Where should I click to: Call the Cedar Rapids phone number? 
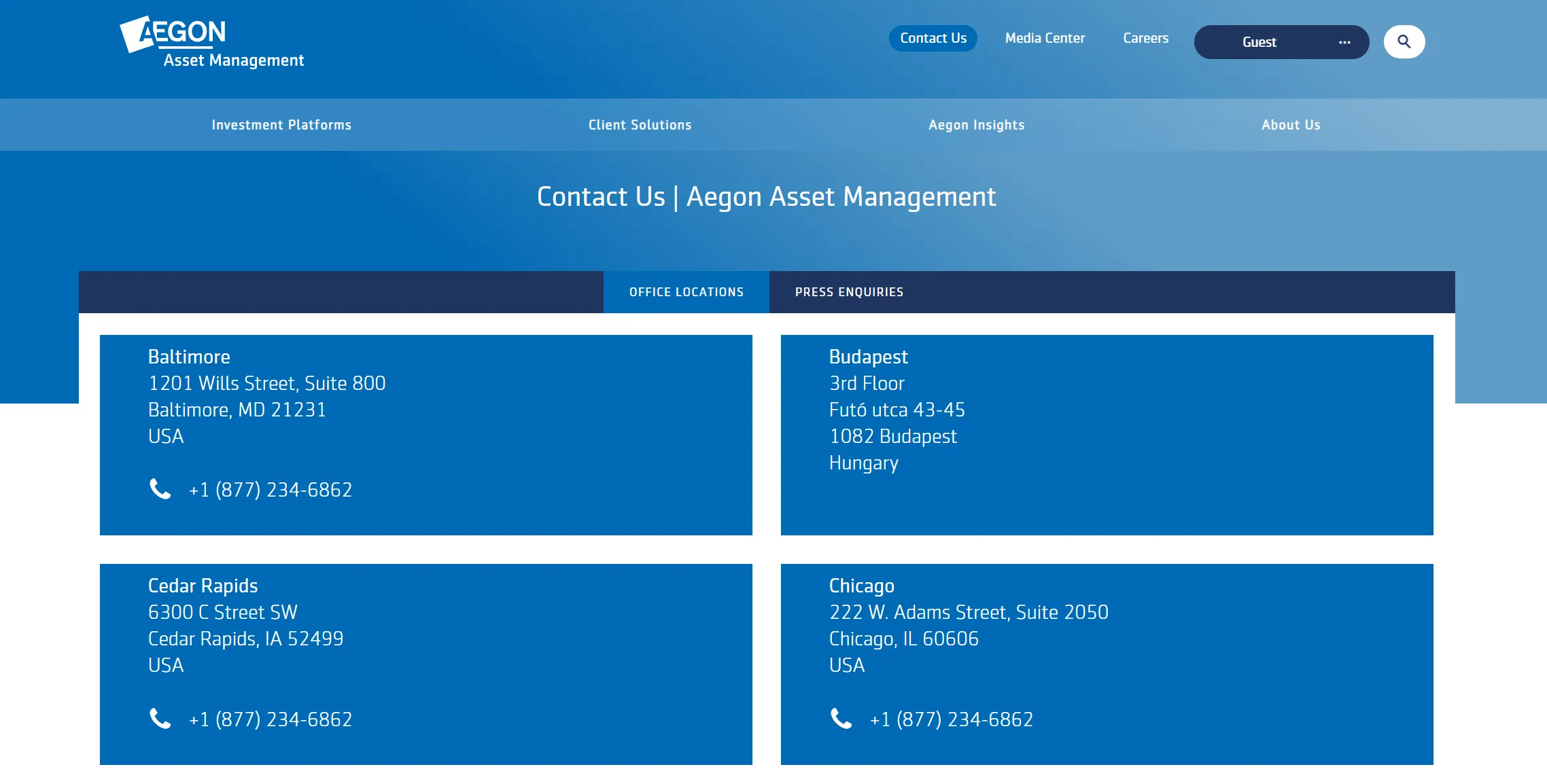[271, 719]
